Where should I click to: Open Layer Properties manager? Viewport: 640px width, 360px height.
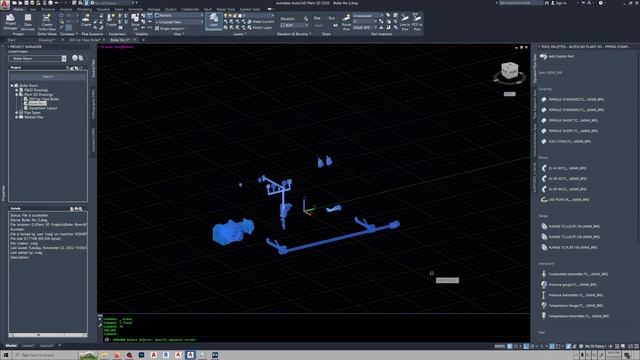pos(213,22)
